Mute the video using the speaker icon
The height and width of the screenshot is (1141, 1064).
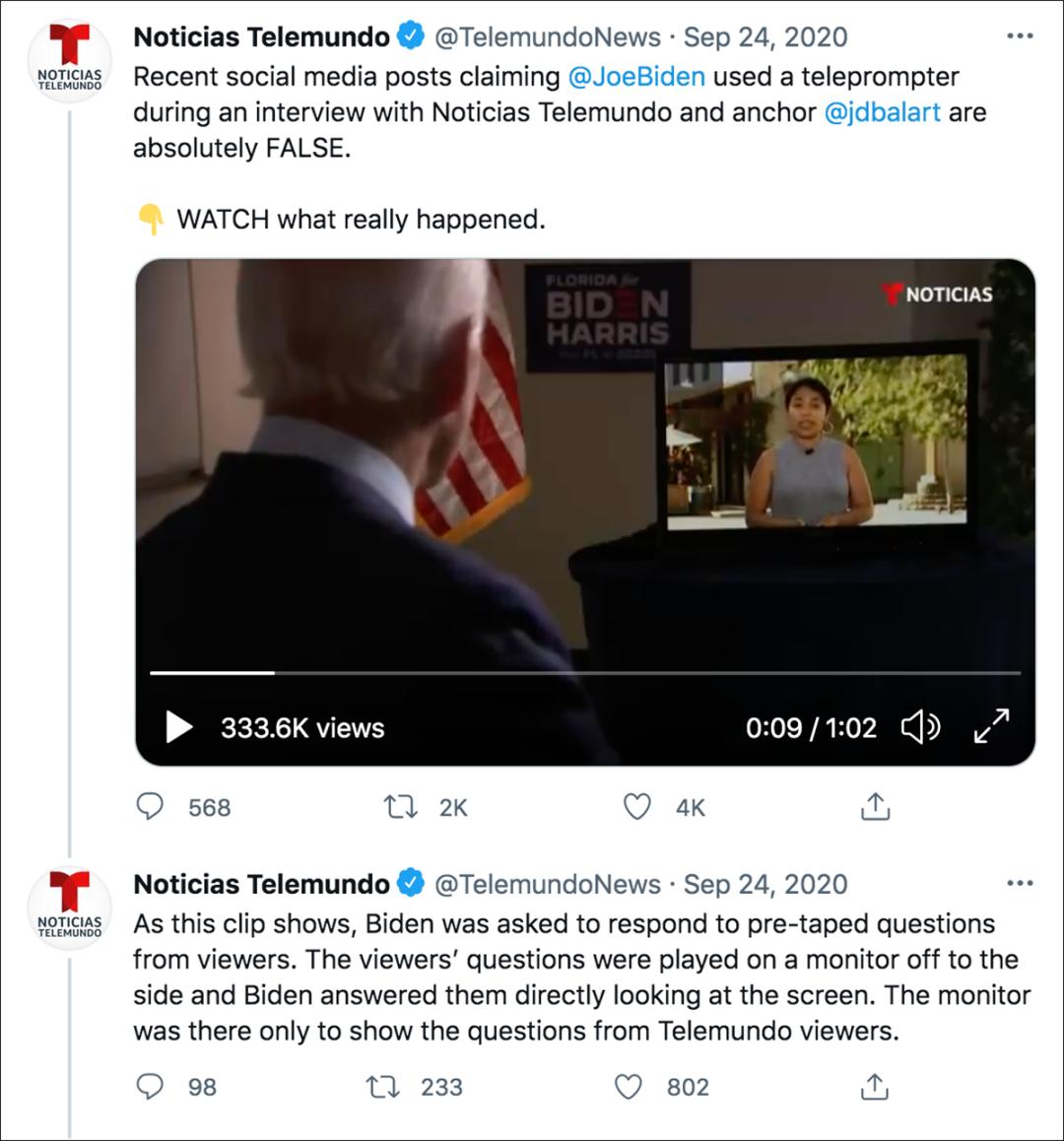[x=920, y=727]
